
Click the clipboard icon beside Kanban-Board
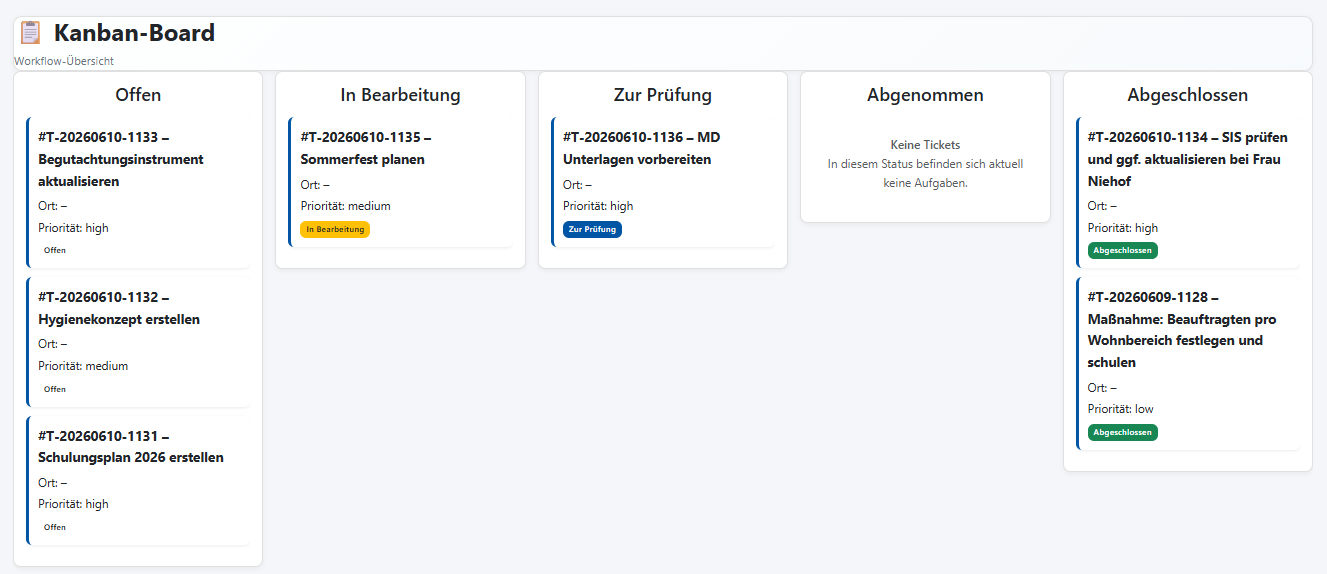pos(30,33)
